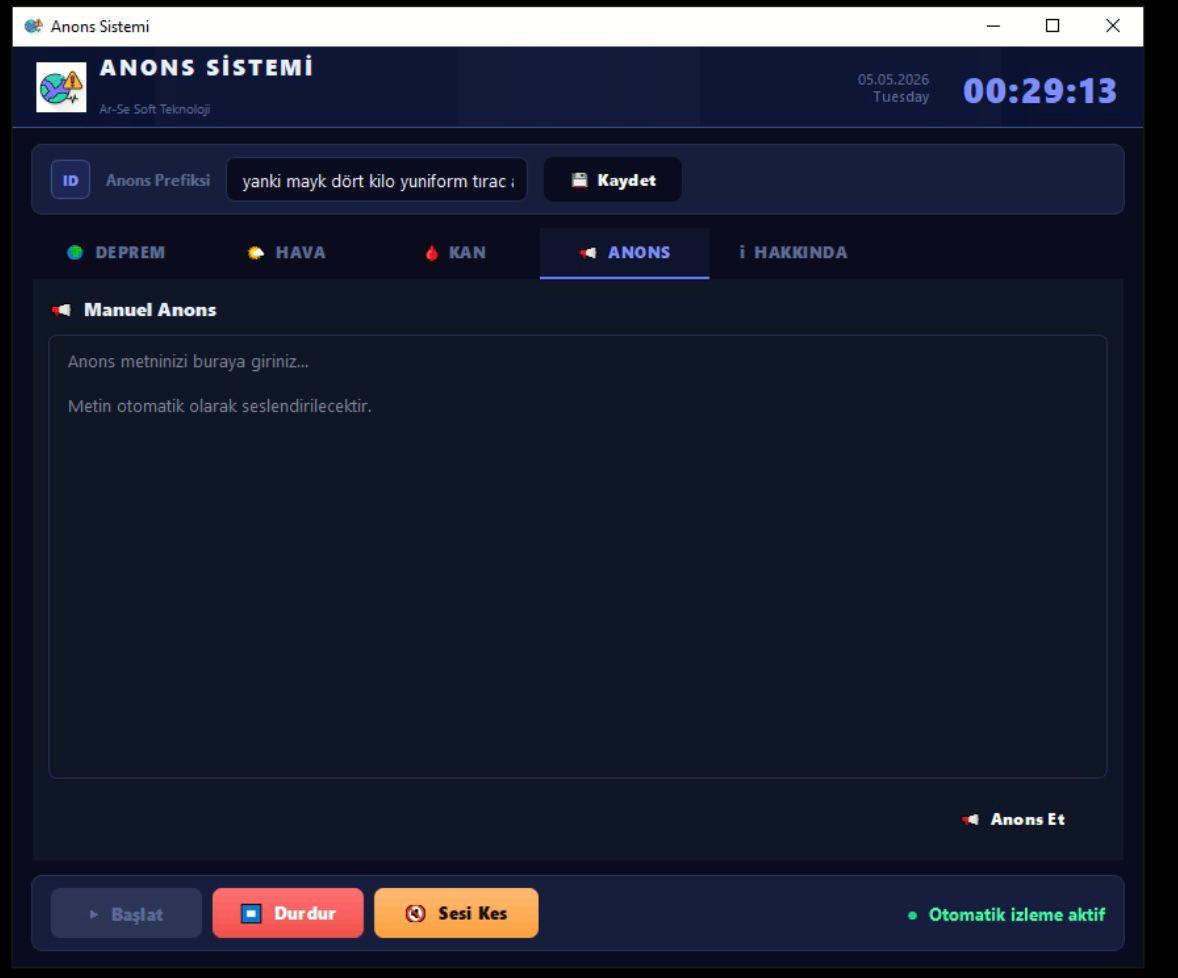
Task: Click the red Durdur button
Action: pos(288,913)
